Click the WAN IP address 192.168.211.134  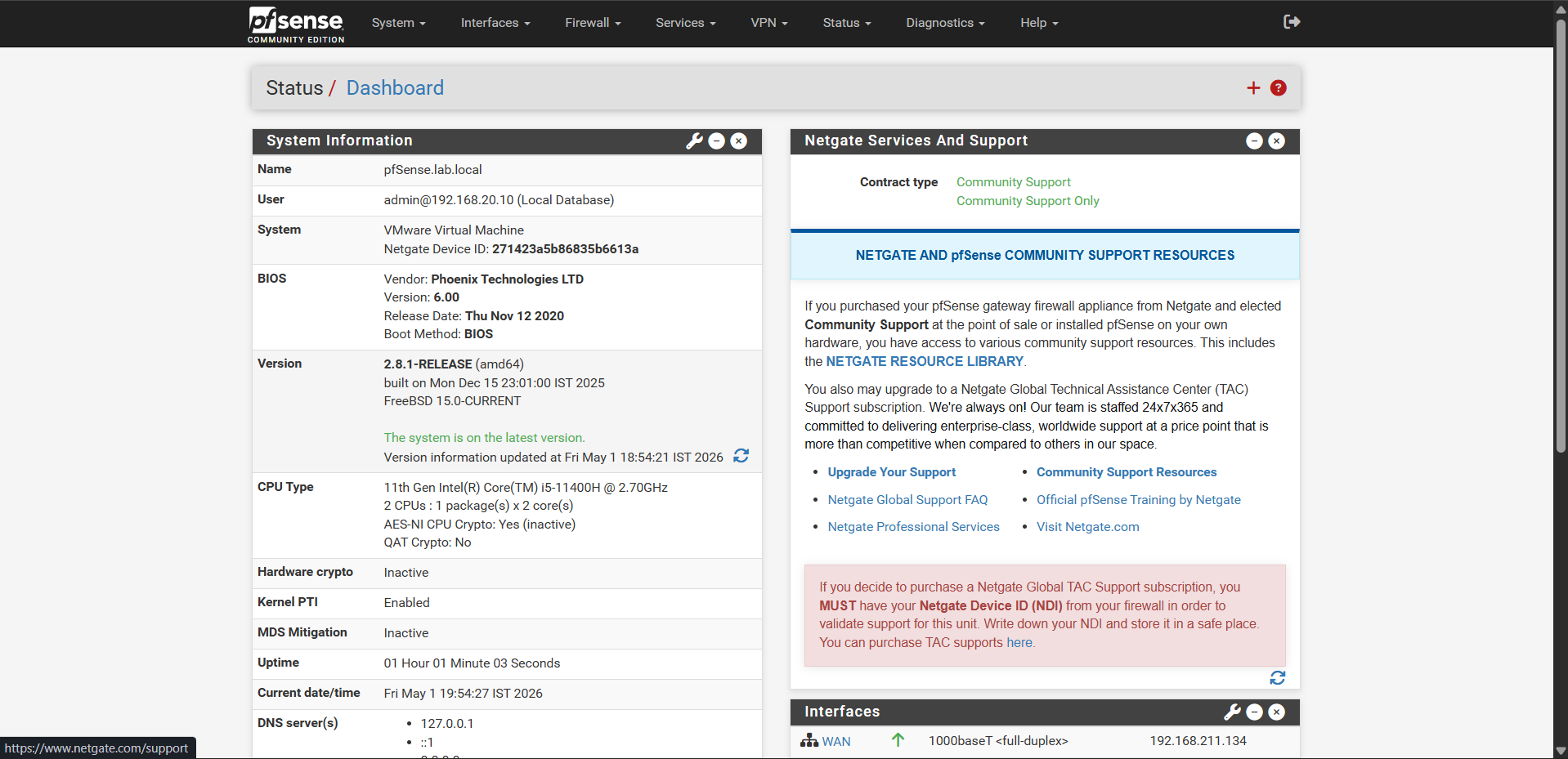(x=1198, y=741)
